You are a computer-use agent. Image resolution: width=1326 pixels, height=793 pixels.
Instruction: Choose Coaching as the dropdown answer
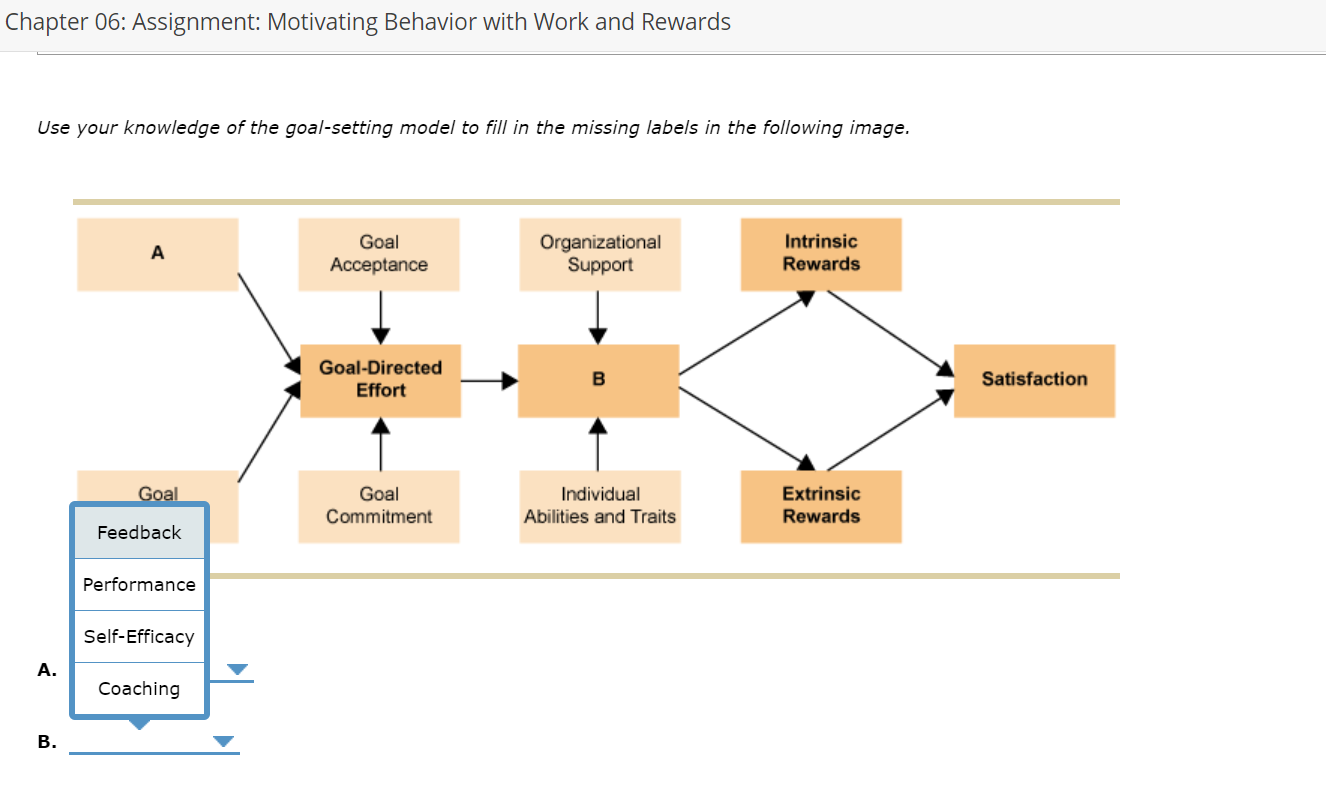click(138, 688)
